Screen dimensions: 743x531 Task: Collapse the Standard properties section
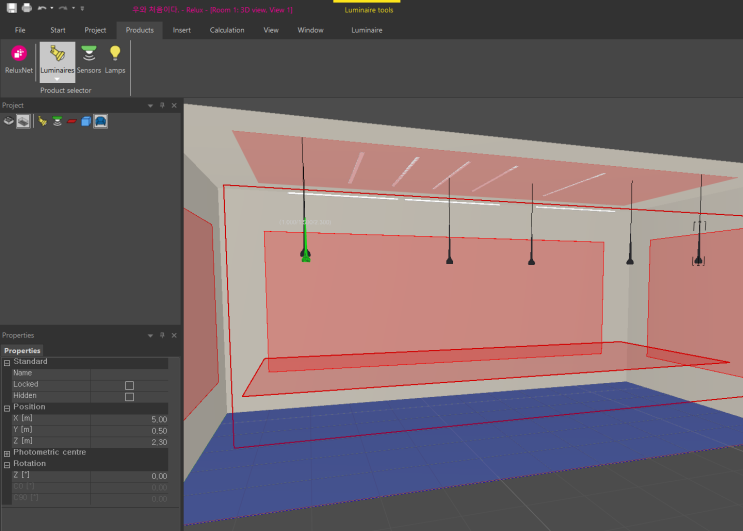click(x=7, y=362)
